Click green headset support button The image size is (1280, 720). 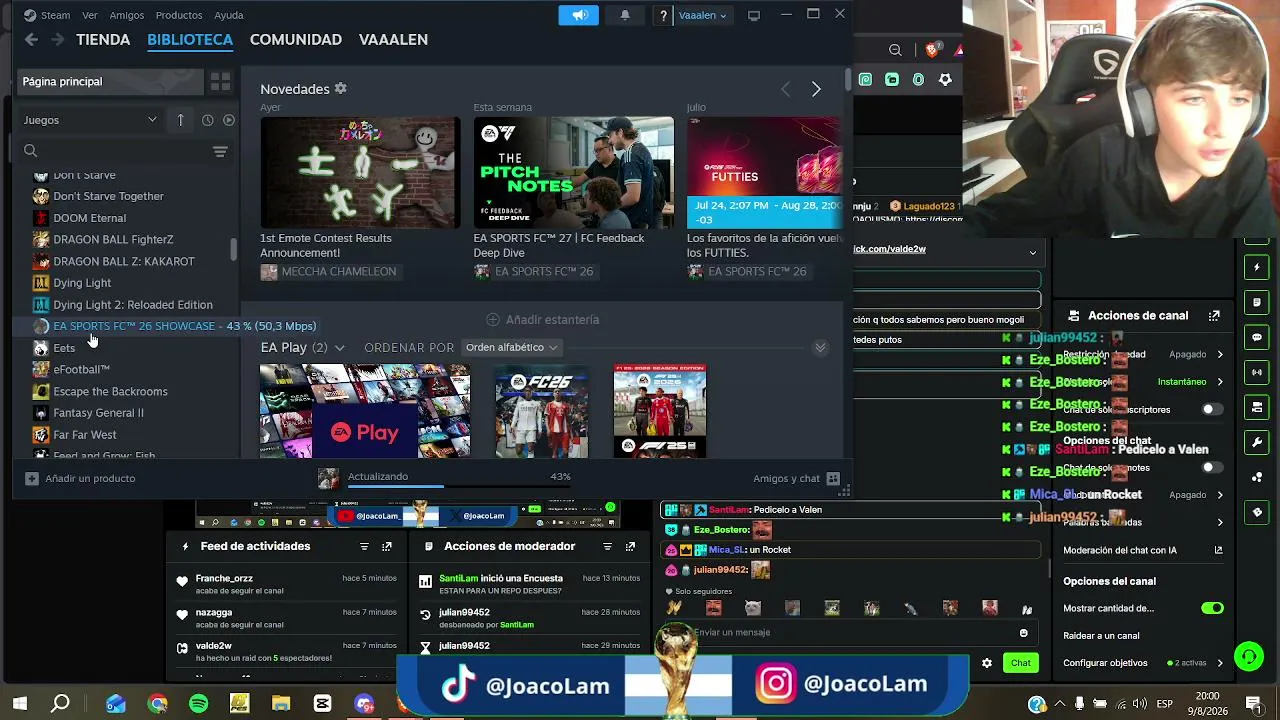click(1249, 657)
